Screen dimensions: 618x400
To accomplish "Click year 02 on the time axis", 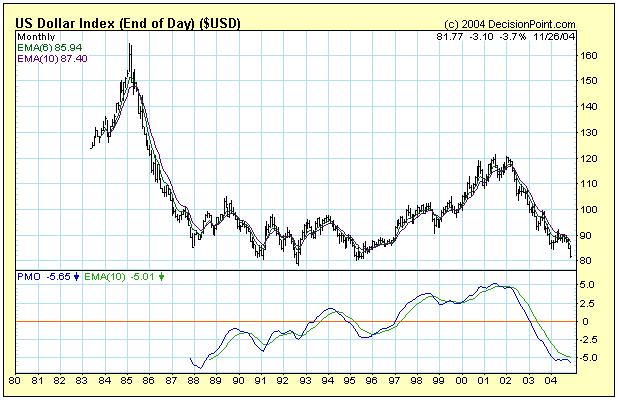I will pyautogui.click(x=506, y=381).
